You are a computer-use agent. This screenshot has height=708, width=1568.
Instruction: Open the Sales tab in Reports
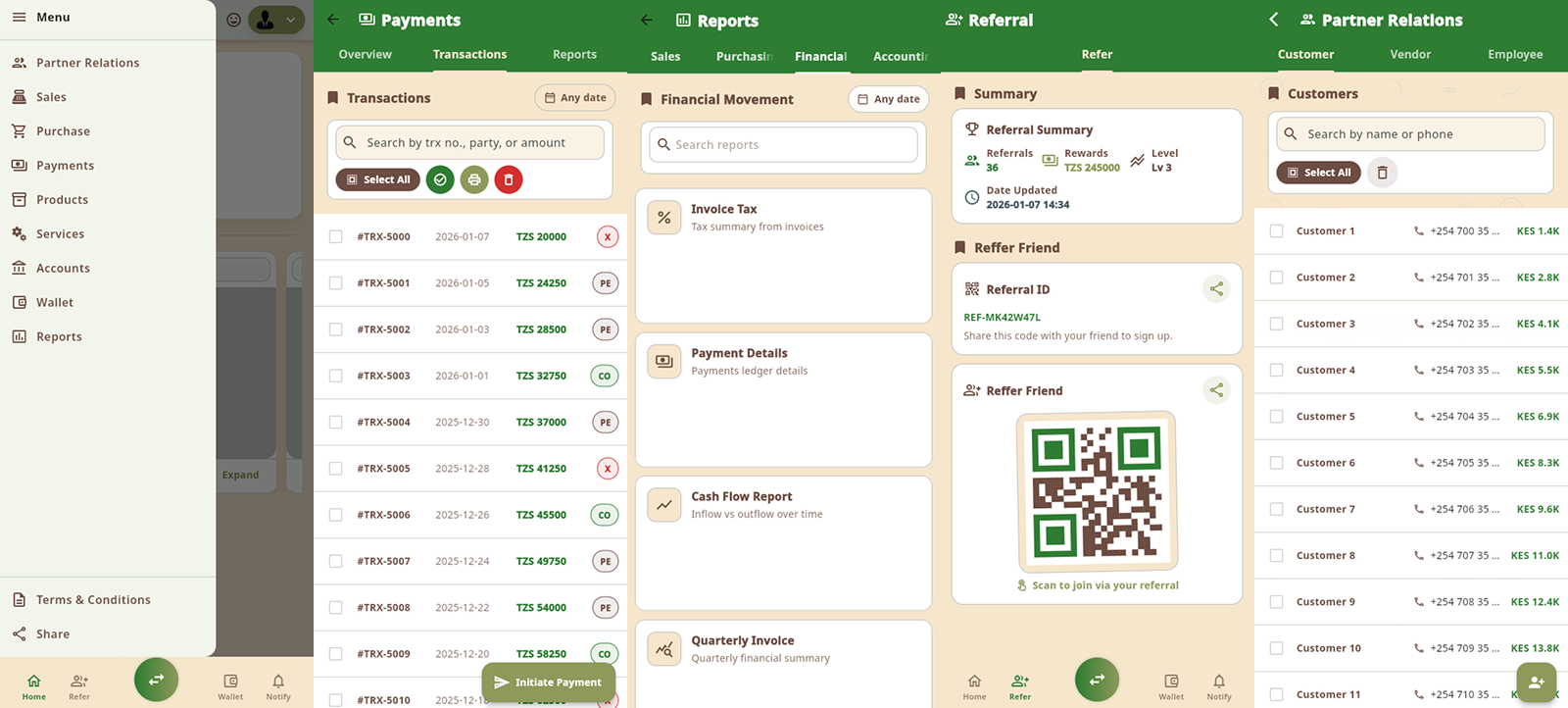coord(665,56)
